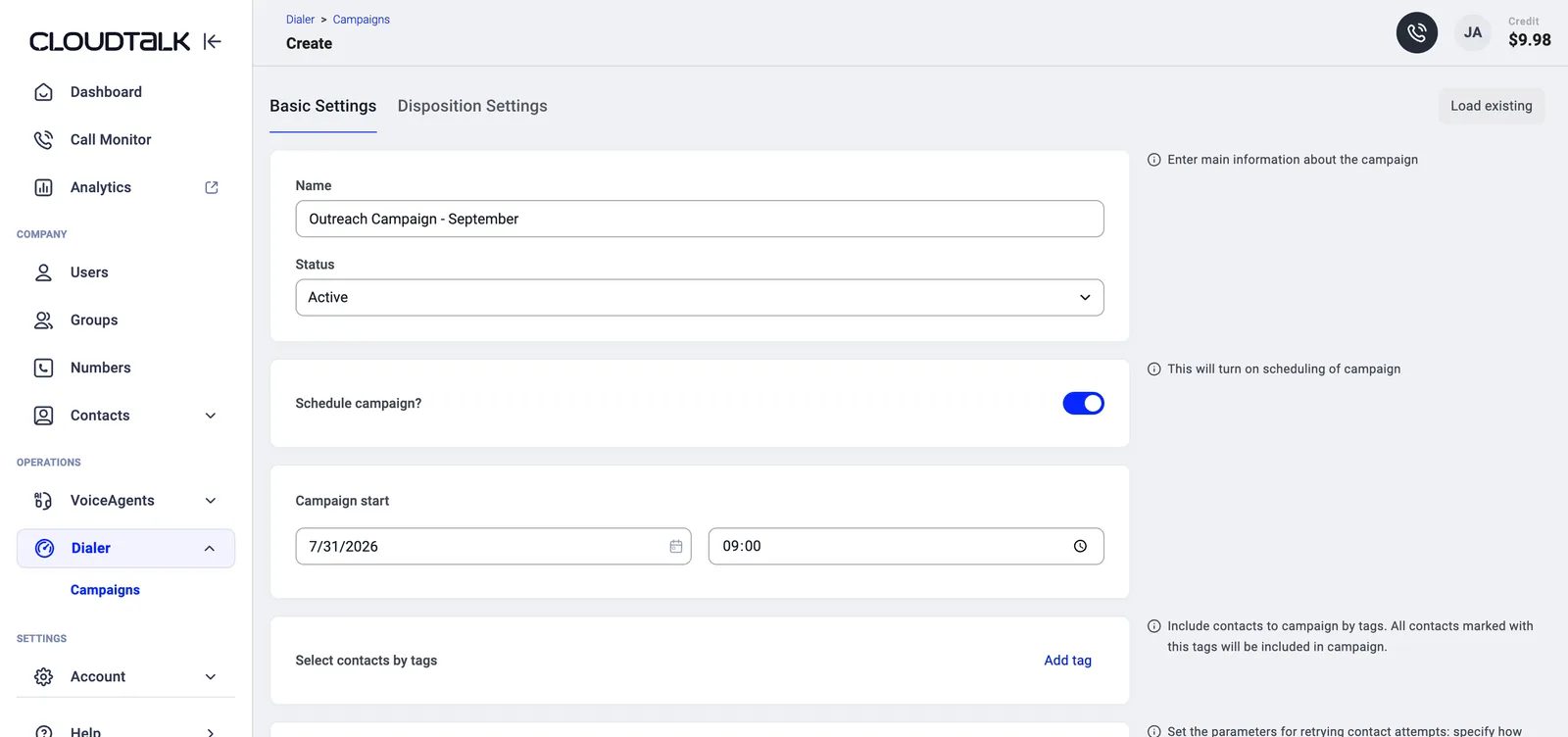Click info icon beside "Enter main information"
1568x737 pixels.
[1154, 160]
